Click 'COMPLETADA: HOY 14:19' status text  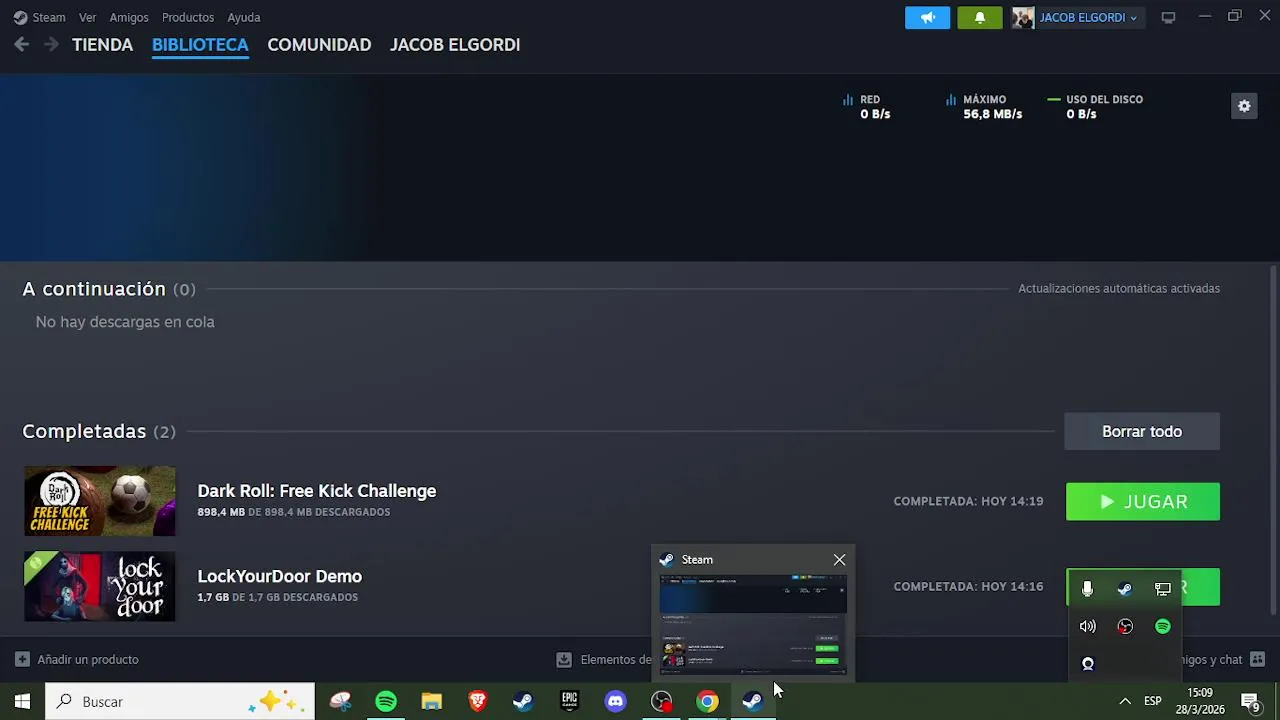point(968,501)
